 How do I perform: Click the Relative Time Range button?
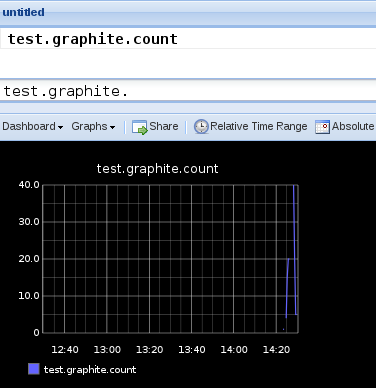[x=251, y=127]
